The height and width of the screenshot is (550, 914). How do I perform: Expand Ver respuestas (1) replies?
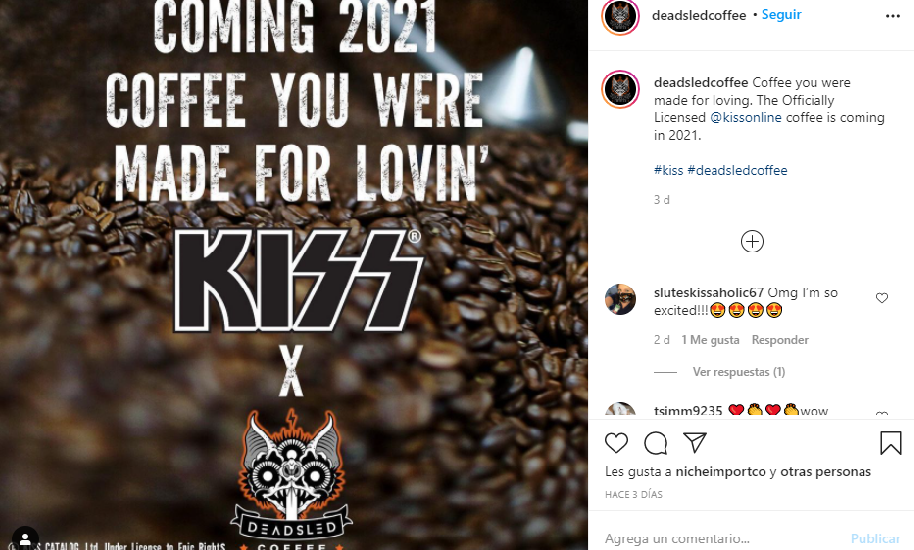coord(739,372)
